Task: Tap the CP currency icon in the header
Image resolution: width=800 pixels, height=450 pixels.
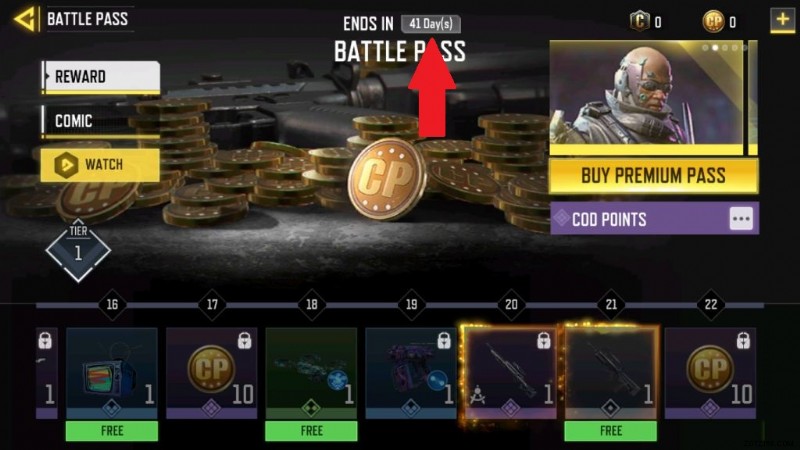Action: [713, 21]
